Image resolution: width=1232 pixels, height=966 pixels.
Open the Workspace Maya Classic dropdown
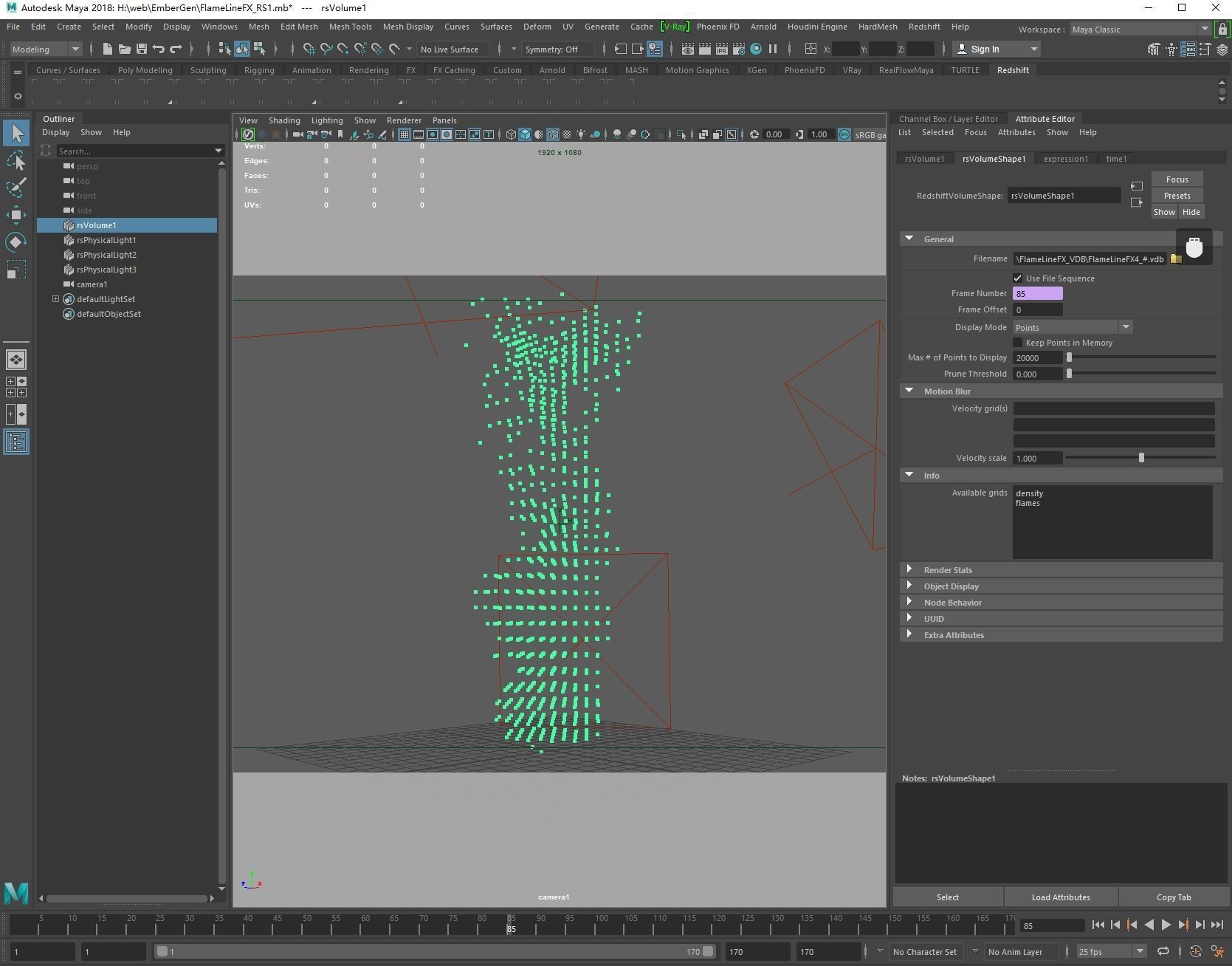1140,30
